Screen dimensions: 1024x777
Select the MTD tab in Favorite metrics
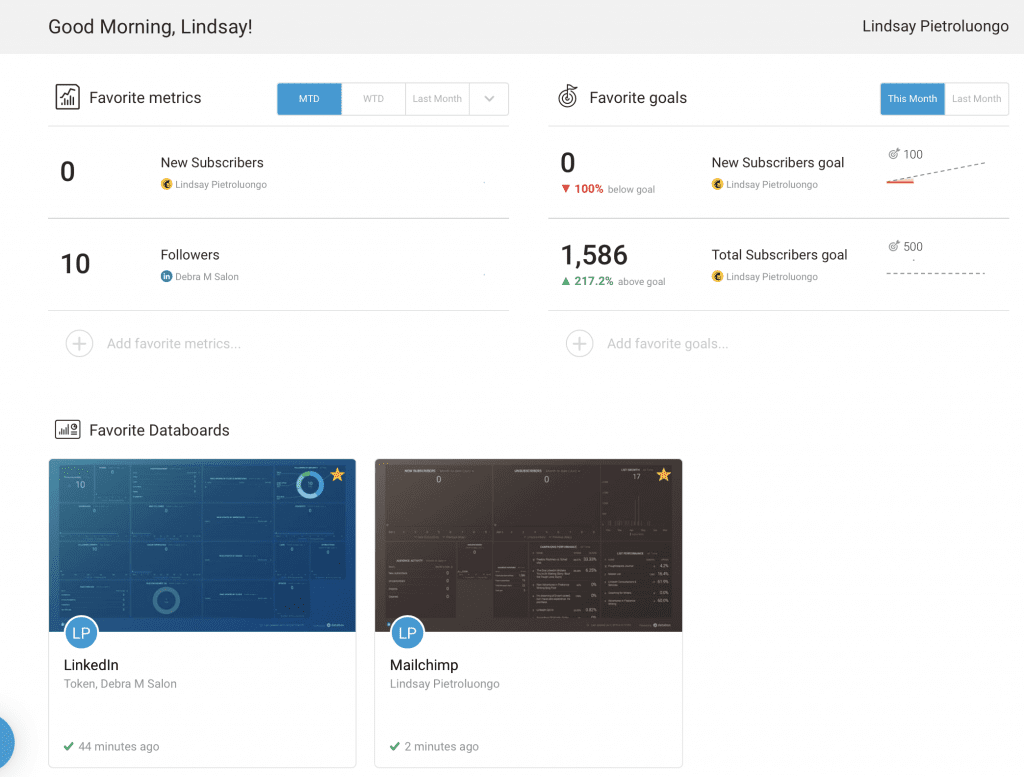click(x=309, y=99)
